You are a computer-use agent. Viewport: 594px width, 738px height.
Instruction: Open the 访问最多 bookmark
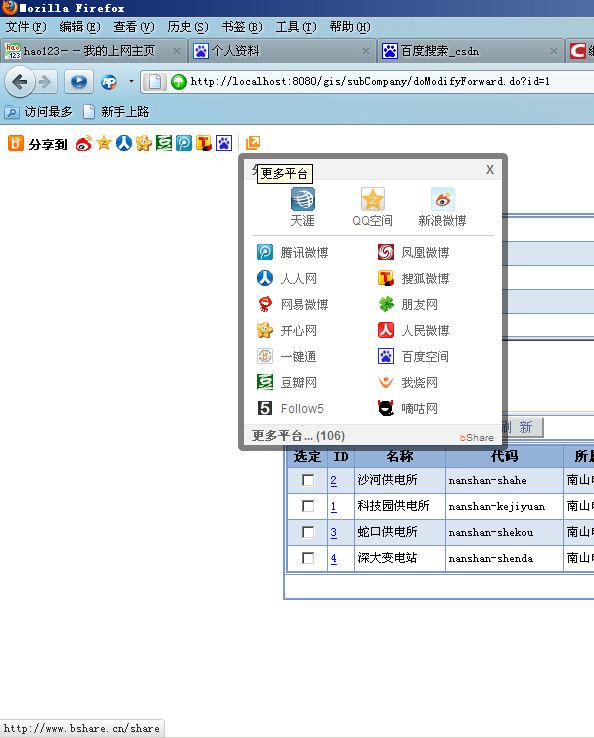[39, 112]
